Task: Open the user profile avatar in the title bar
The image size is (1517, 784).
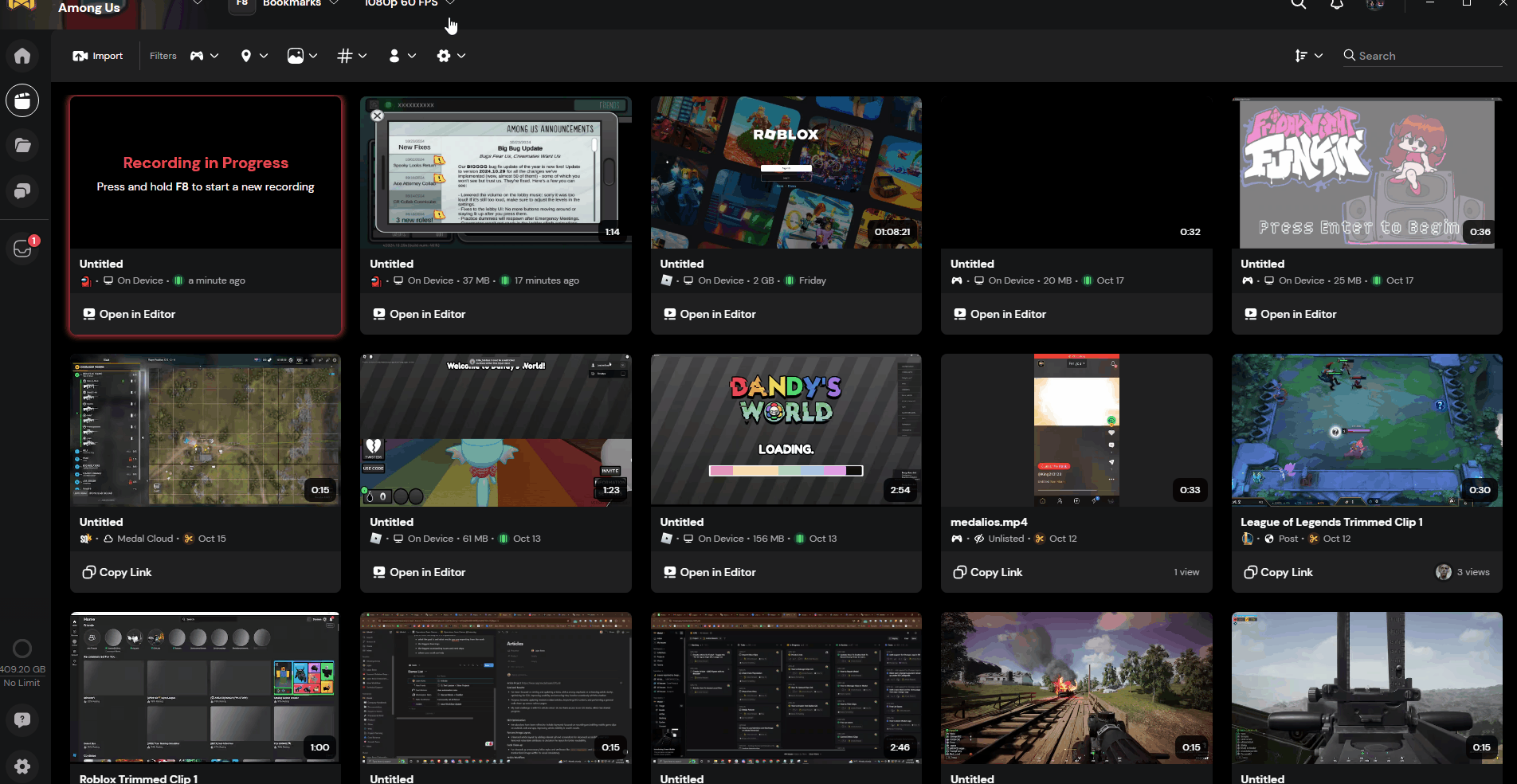Action: click(x=1374, y=3)
